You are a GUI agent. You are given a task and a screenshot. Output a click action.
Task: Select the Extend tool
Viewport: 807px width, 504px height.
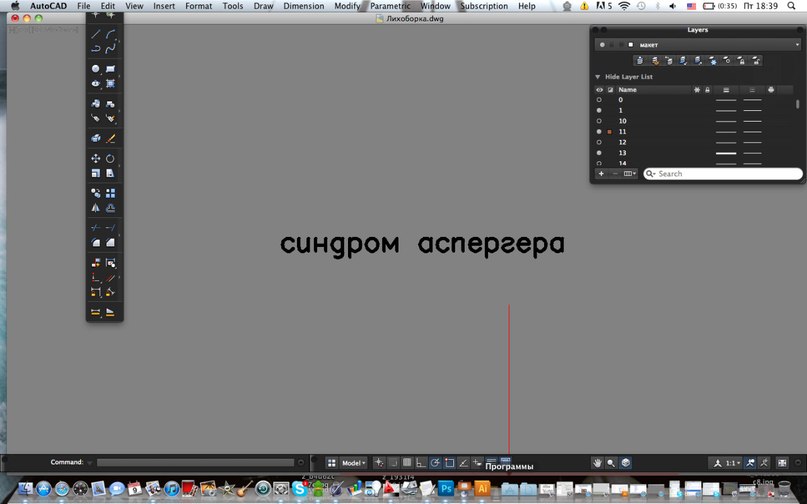tap(110, 228)
